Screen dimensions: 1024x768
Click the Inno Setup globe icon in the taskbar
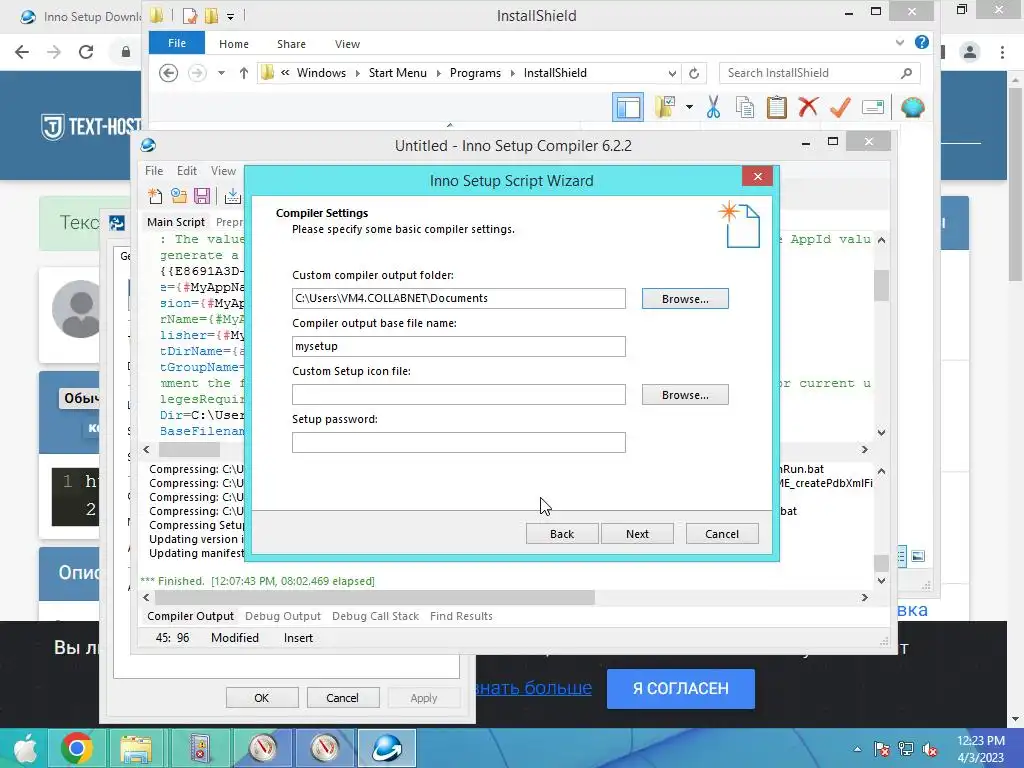387,748
